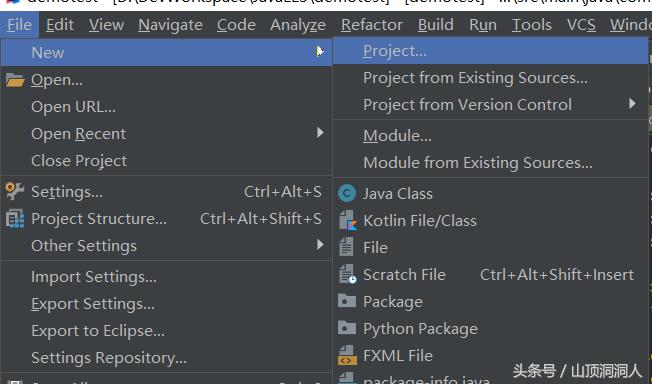Choose Import Settings...
The image size is (652, 384).
click(x=166, y=277)
